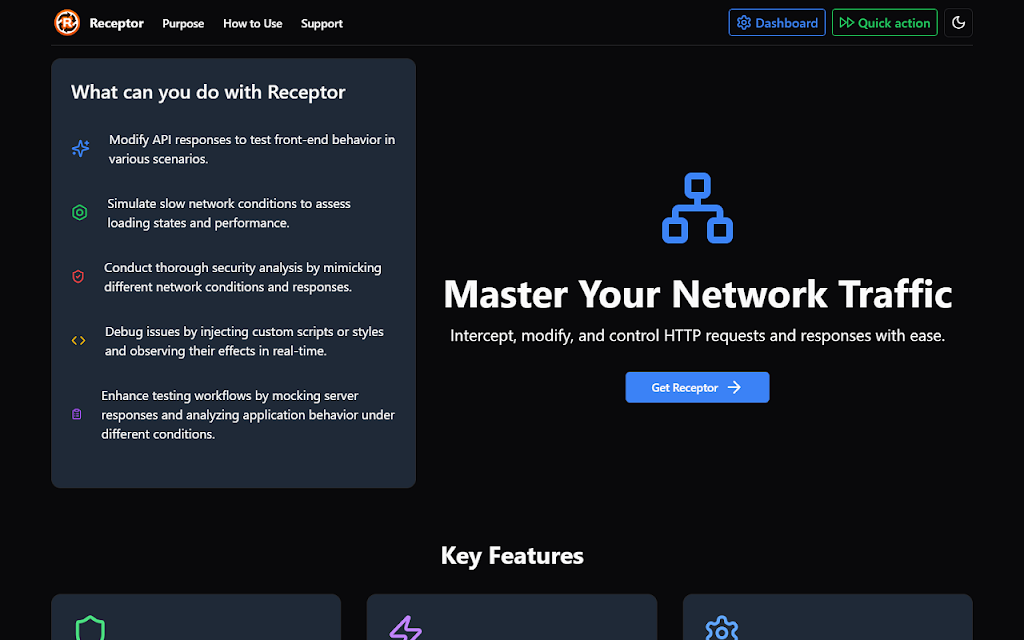Open the Receptor home link
Screen dimensions: 1024x640
point(116,24)
